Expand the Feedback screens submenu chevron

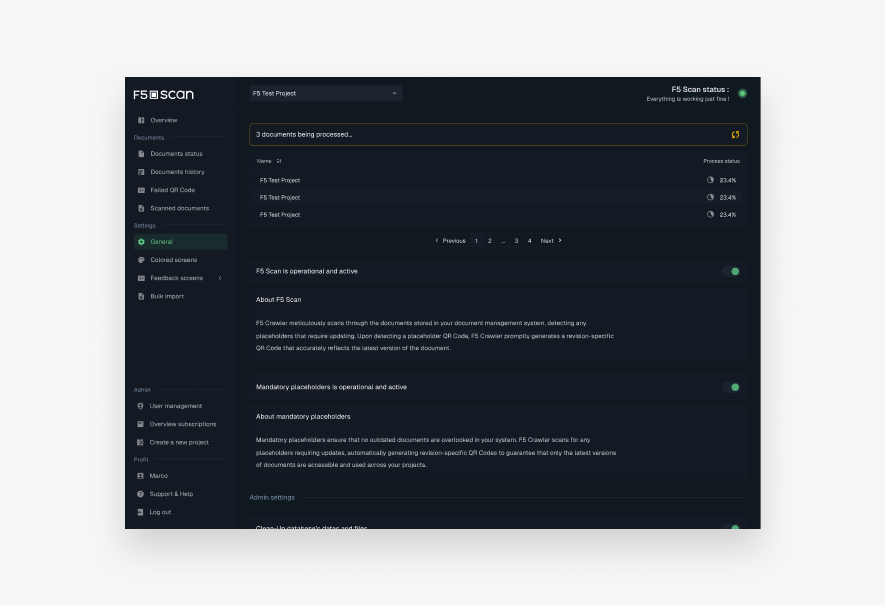pos(220,278)
